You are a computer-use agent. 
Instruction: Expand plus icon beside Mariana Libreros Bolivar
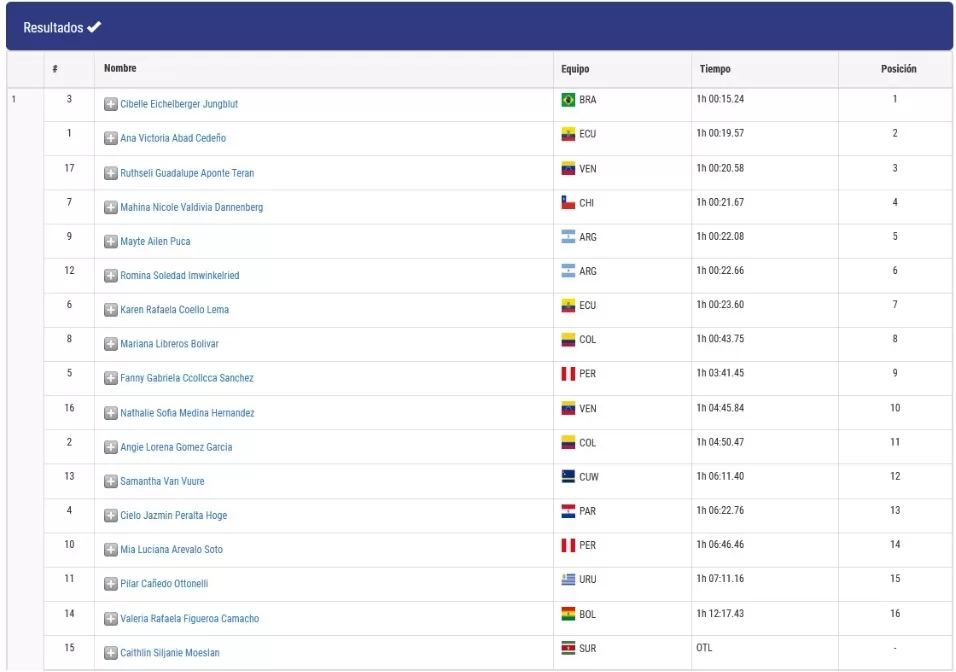coord(110,344)
